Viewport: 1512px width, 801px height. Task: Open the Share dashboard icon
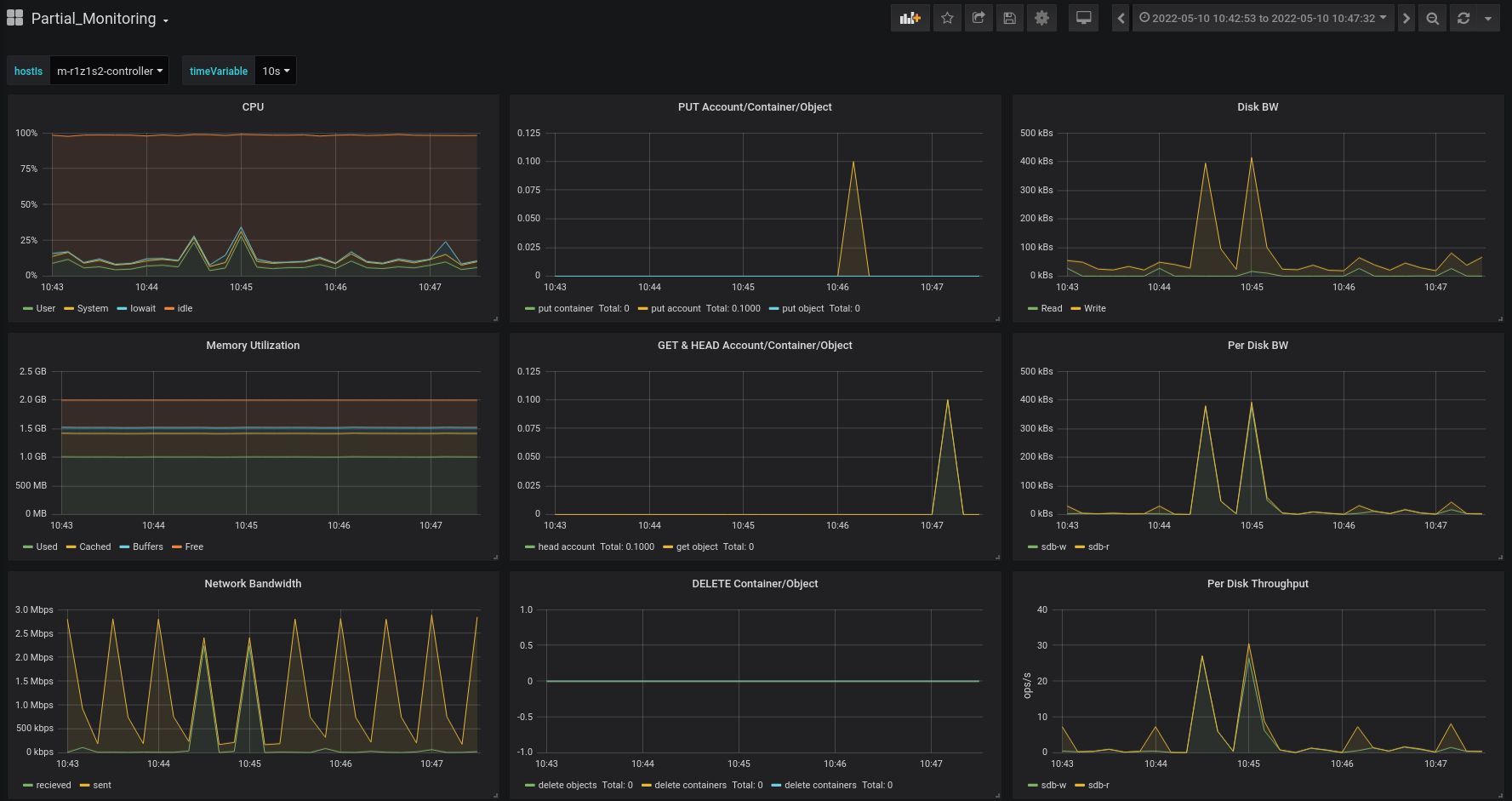[x=979, y=18]
